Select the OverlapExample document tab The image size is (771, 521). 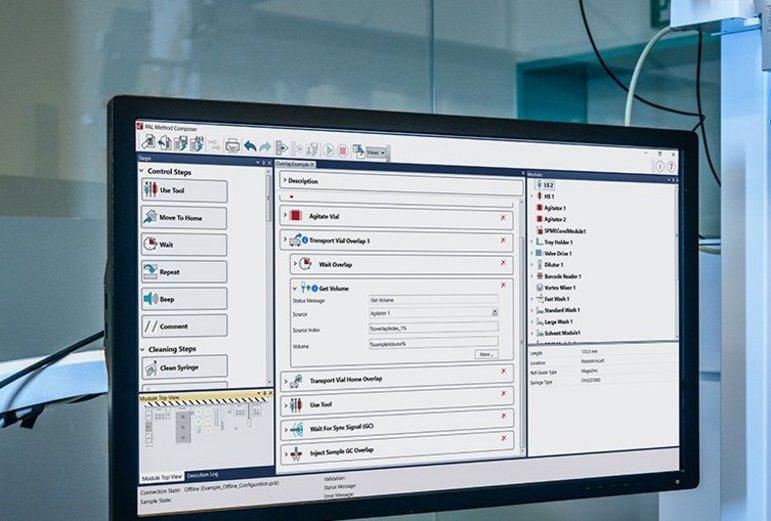(295, 164)
